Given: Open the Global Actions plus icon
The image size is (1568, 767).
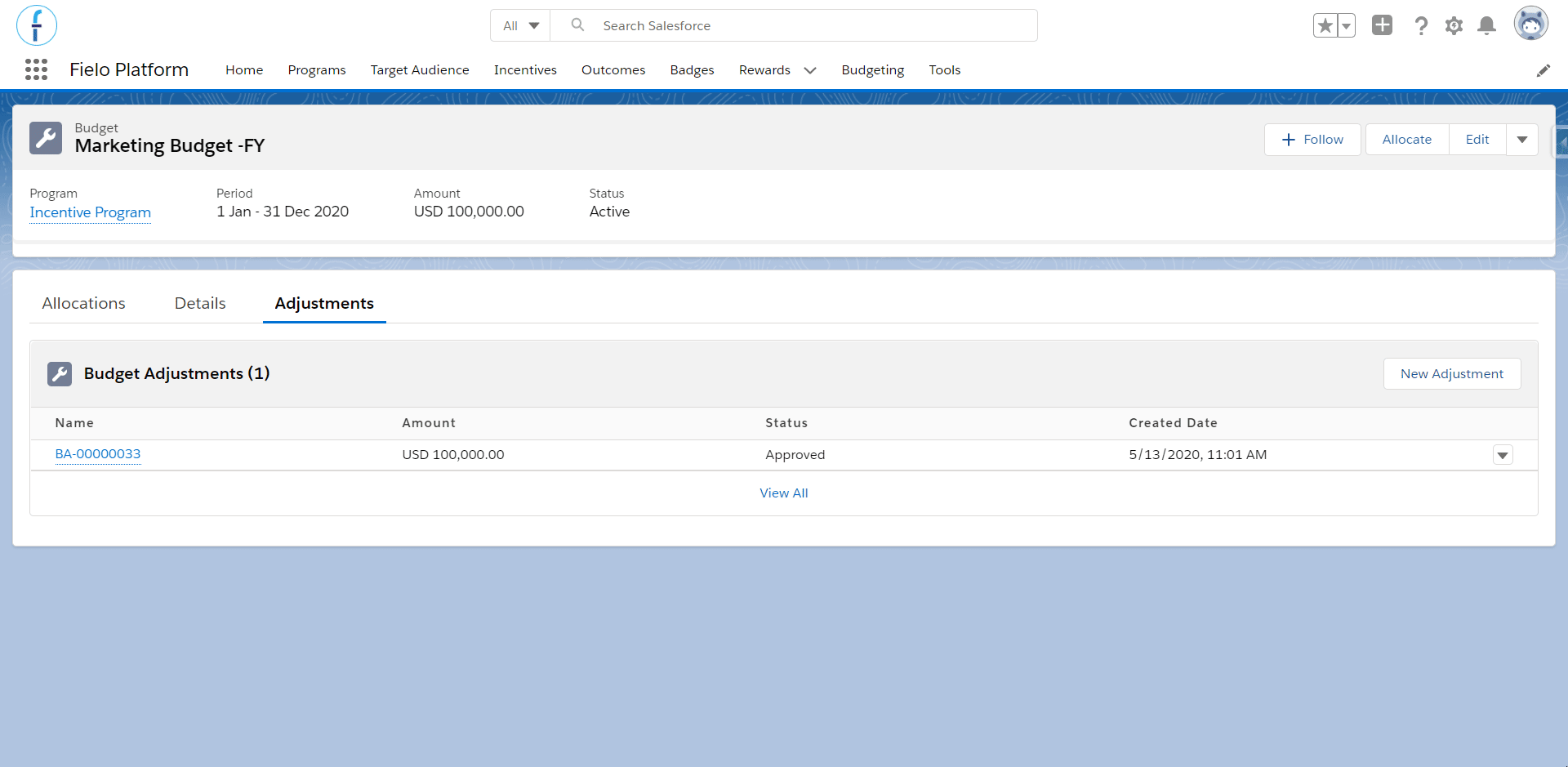Looking at the screenshot, I should [1382, 25].
